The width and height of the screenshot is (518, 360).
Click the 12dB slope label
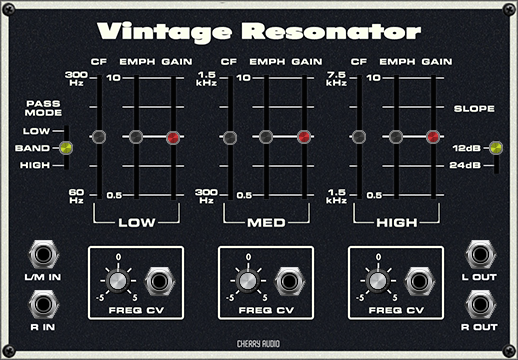click(467, 148)
